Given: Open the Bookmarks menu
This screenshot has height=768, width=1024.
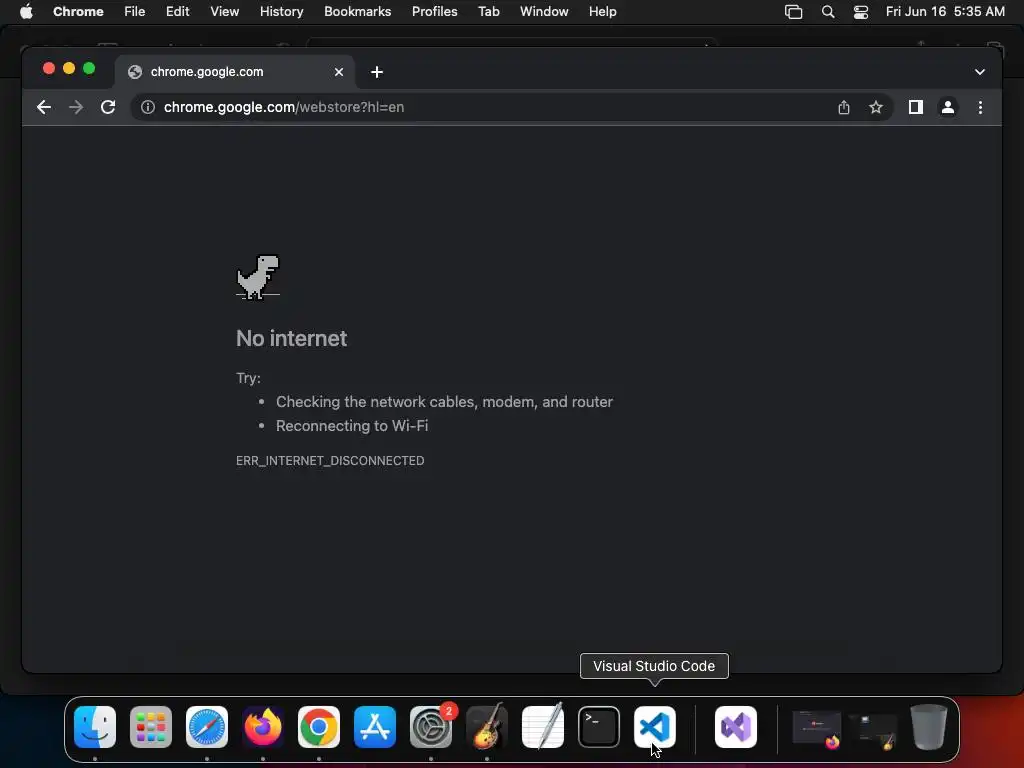Looking at the screenshot, I should [x=357, y=12].
